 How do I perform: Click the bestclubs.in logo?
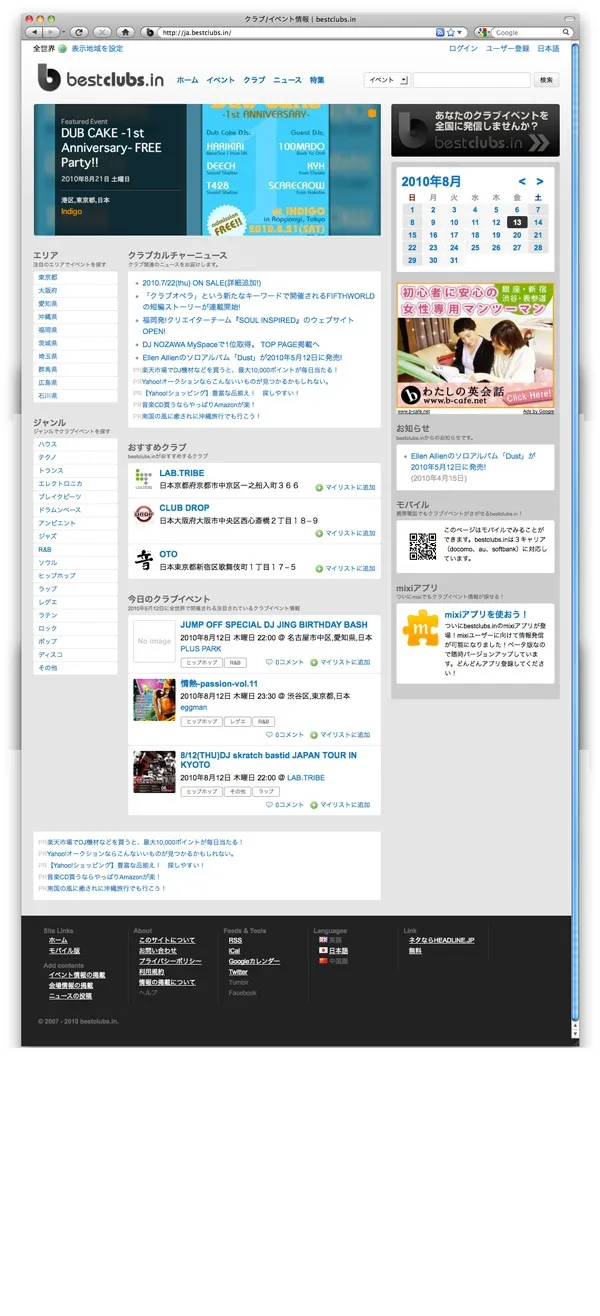(100, 78)
